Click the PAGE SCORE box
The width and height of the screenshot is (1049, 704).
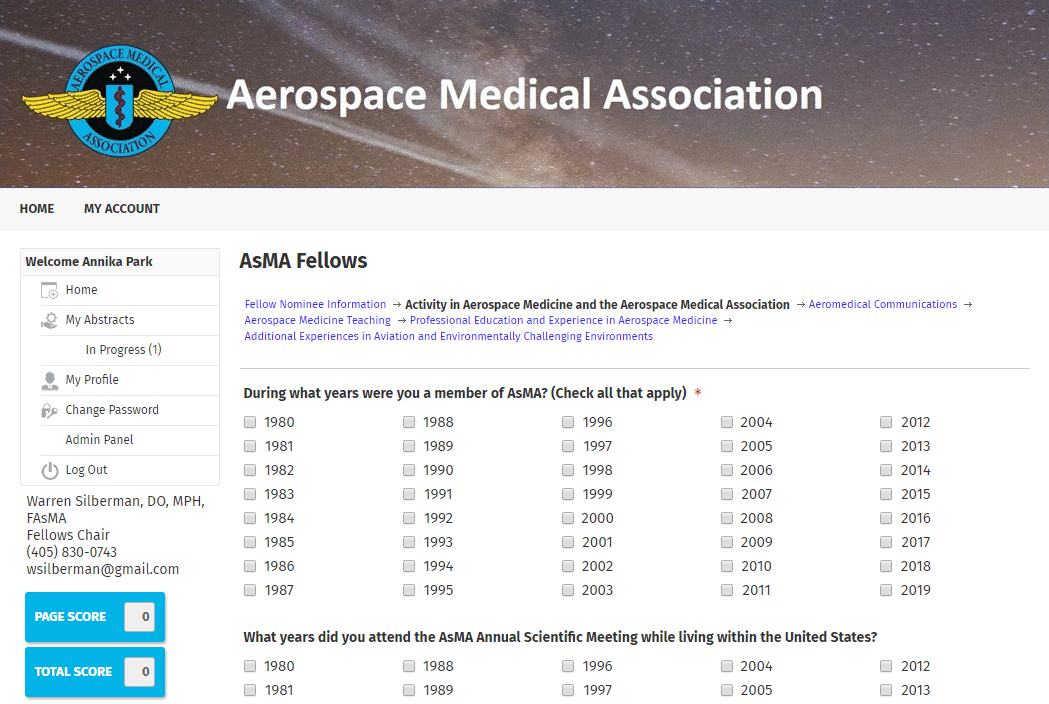pos(94,617)
